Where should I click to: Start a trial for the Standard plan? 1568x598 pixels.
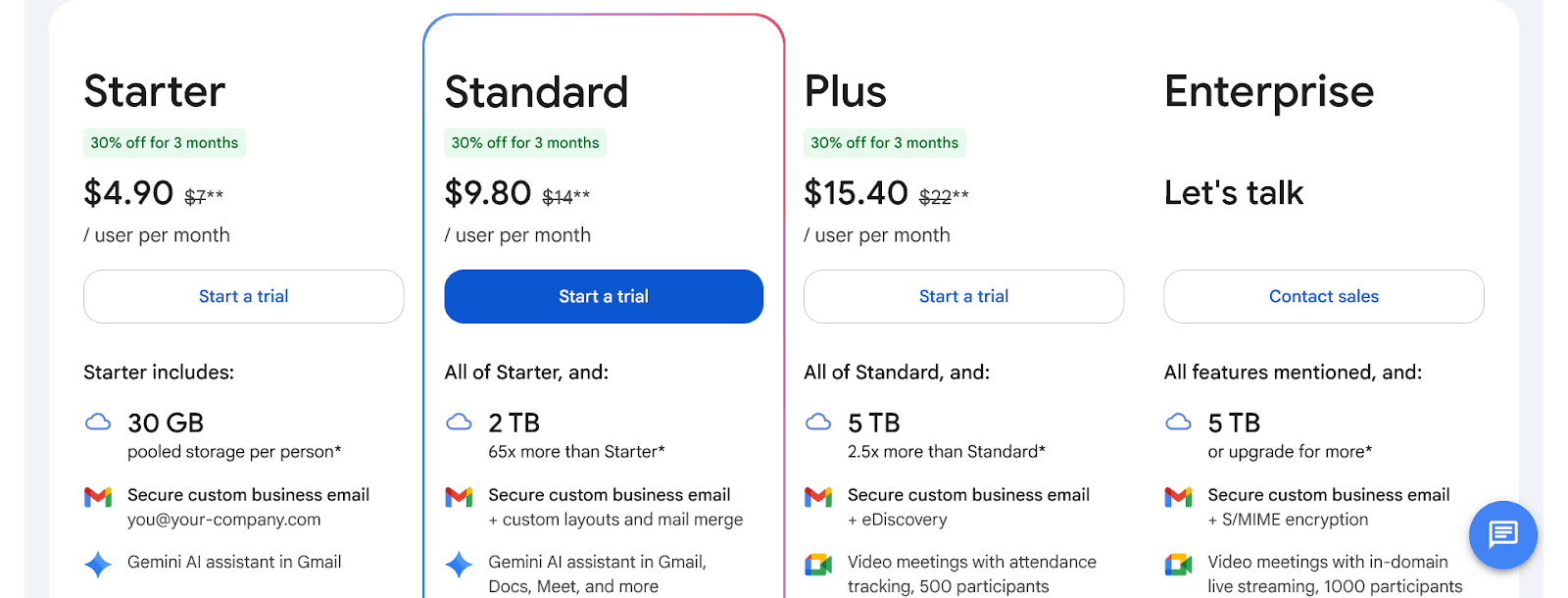tap(604, 296)
